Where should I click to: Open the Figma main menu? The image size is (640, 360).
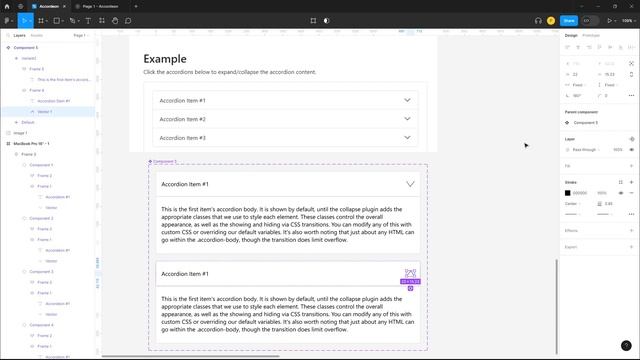coord(8,20)
